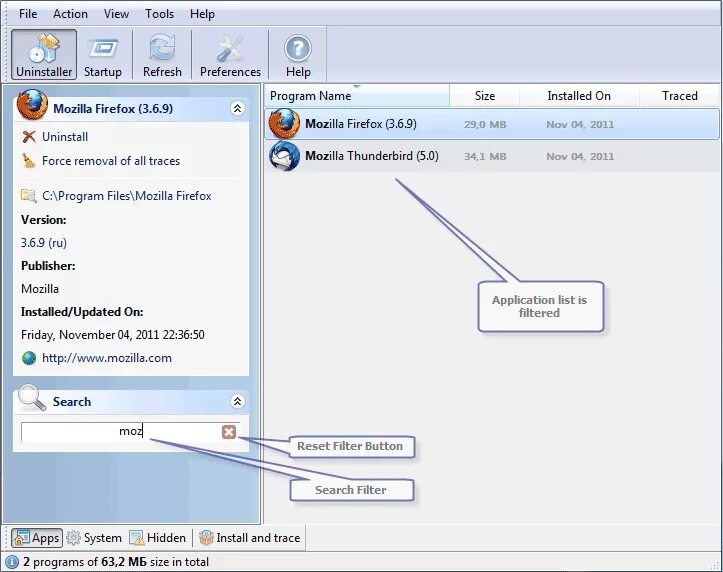Screen dimensions: 723x572
Task: Switch to the Hidden tab
Action: (158, 538)
